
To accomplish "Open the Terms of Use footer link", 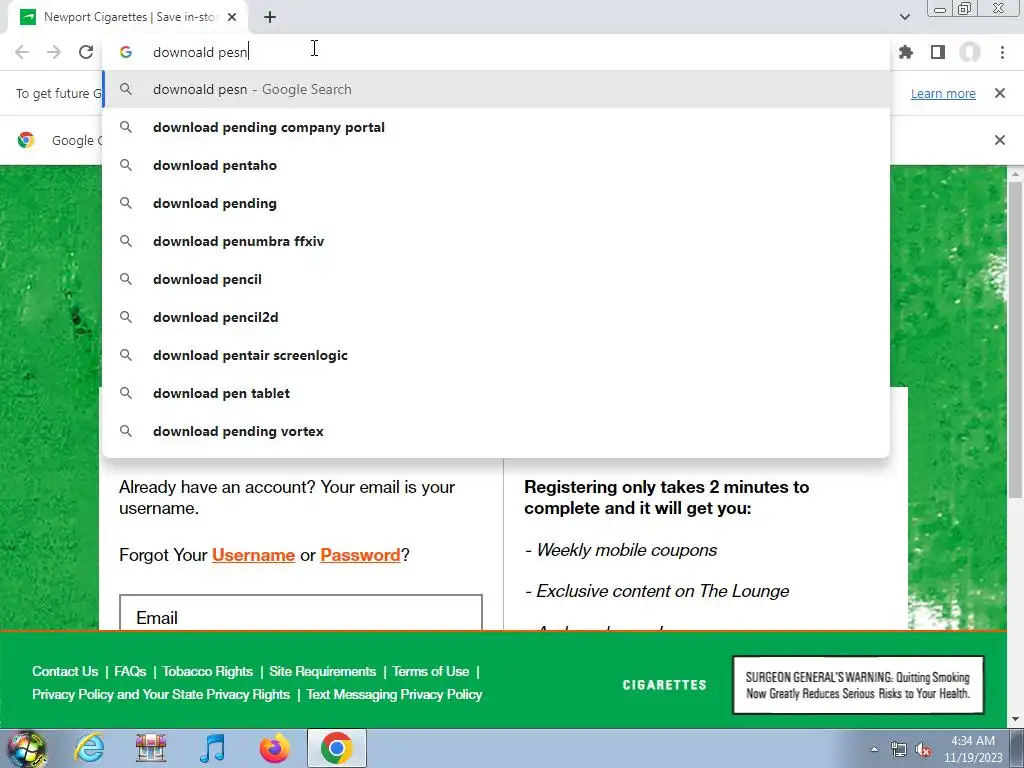I will point(430,671).
